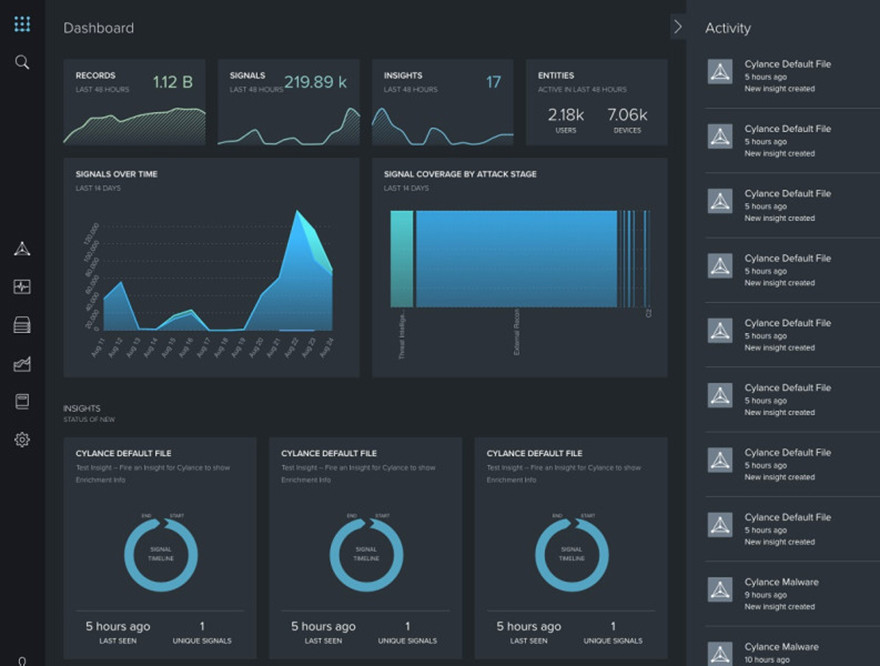Viewport: 880px width, 666px height.
Task: Click the Aug 22 peak in signals chart
Action: (297, 212)
